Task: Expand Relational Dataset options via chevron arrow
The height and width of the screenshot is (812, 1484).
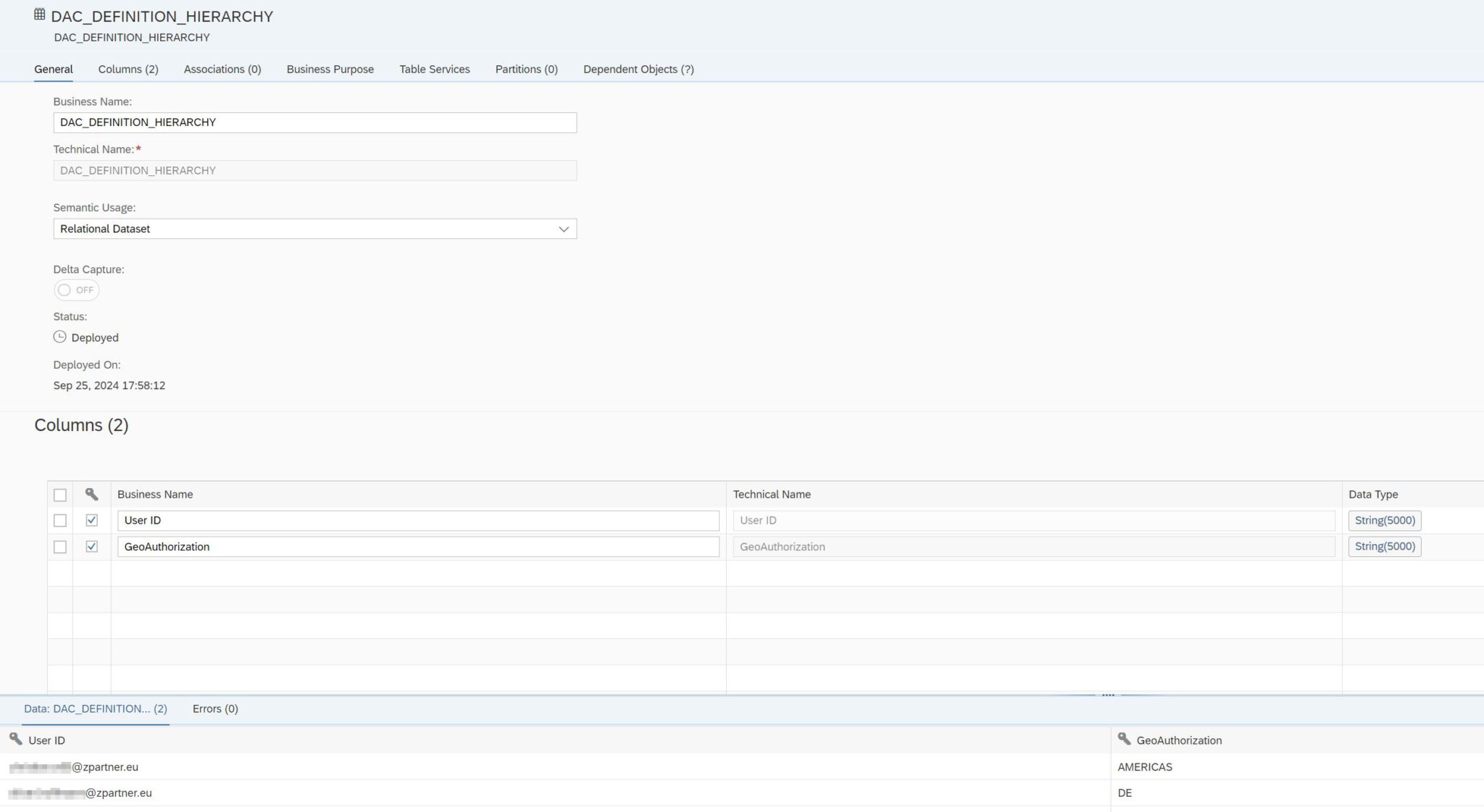Action: pos(564,229)
